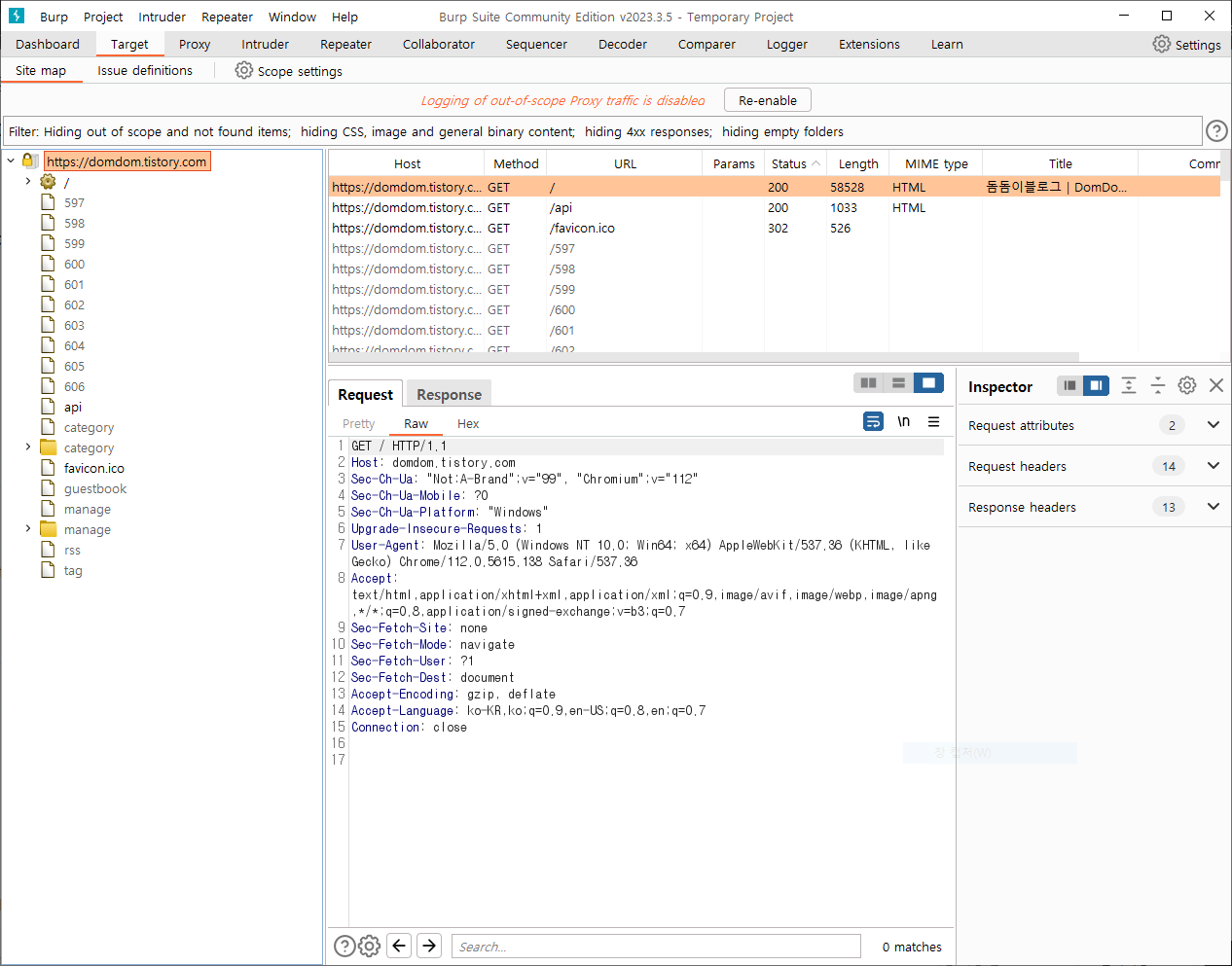
Task: Go to previous search match arrow
Action: click(x=399, y=946)
